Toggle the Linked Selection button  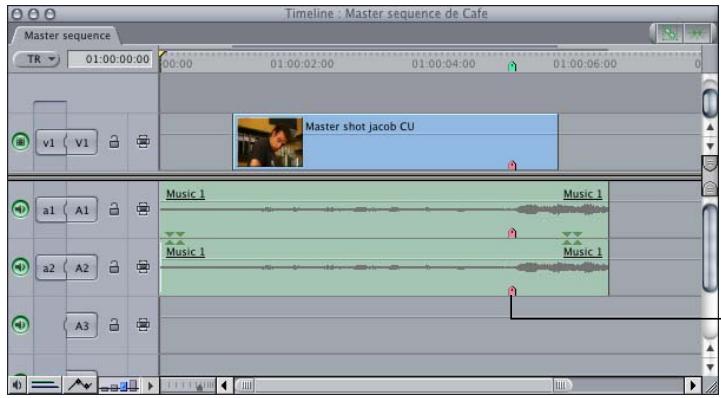coord(669,34)
